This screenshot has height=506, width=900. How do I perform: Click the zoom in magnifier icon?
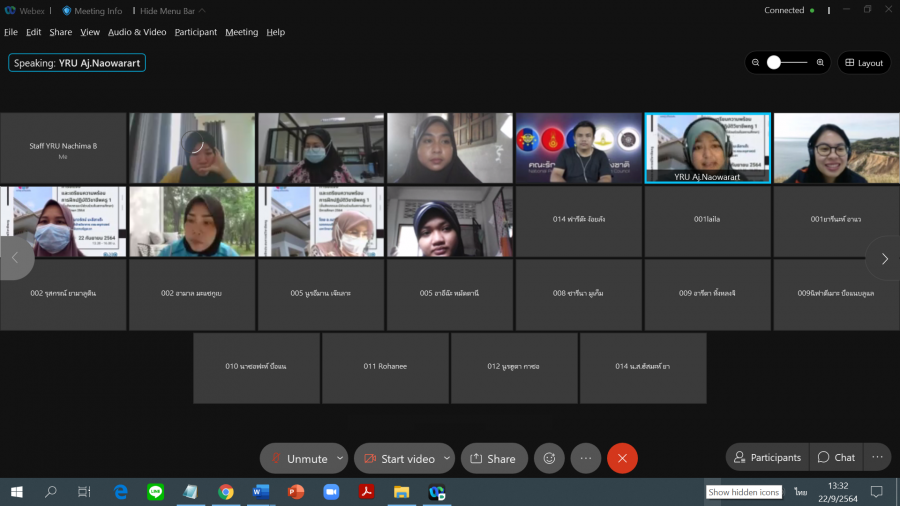point(821,62)
